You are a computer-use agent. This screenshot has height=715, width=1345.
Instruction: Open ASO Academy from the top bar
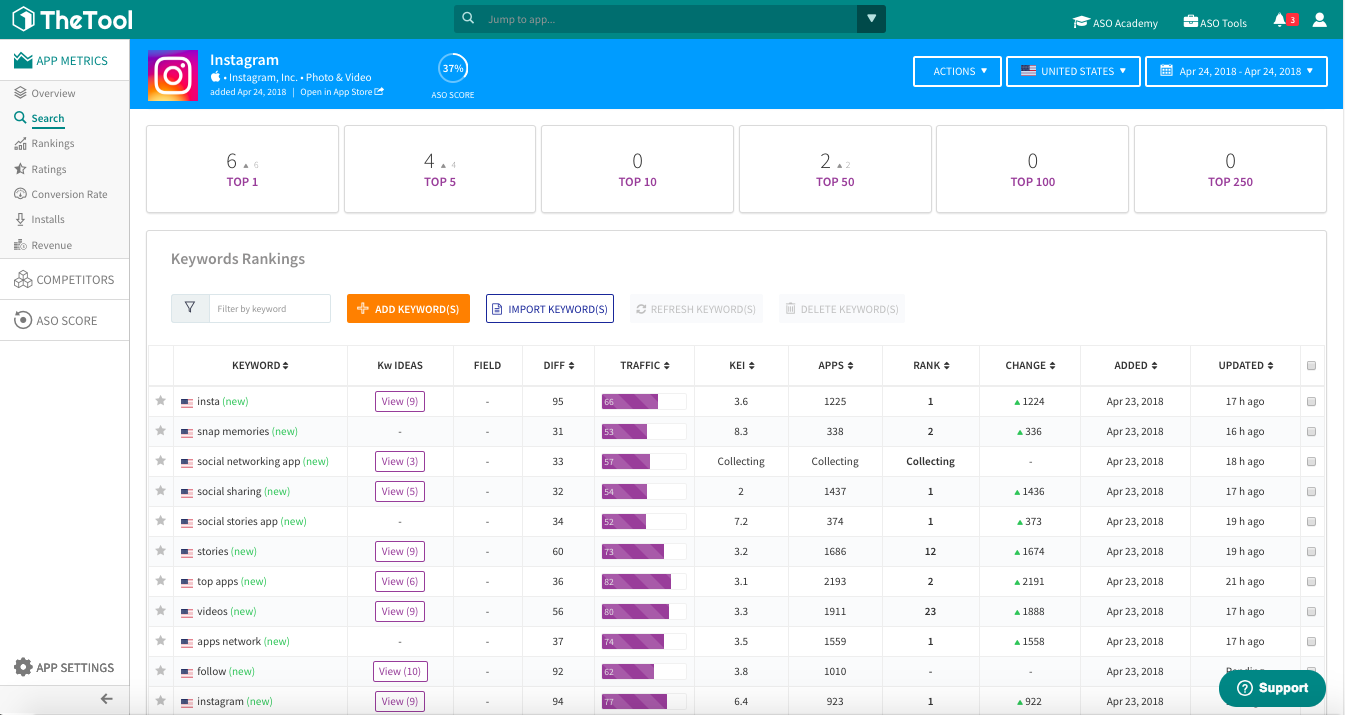pos(1115,22)
